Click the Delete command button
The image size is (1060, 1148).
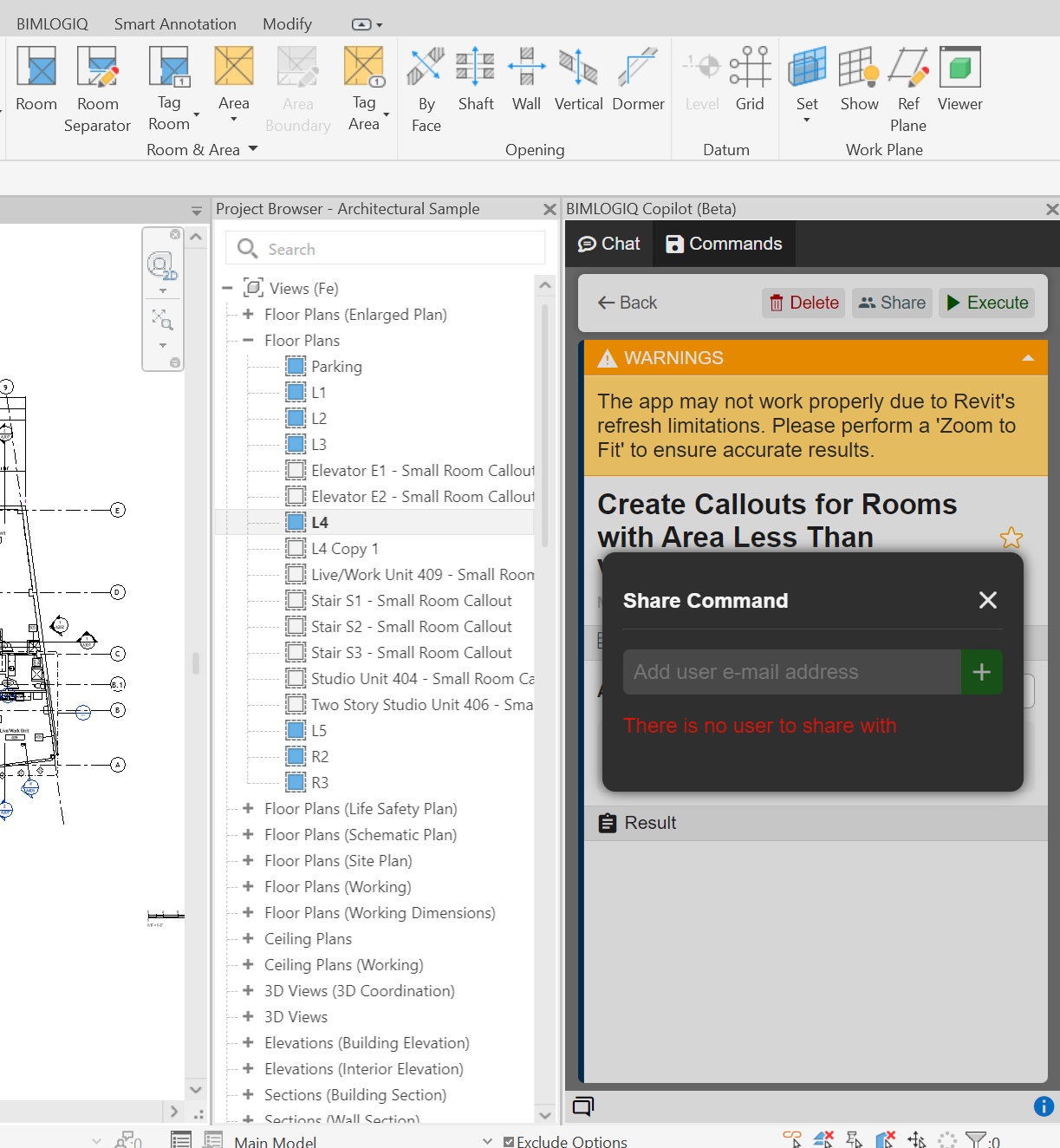tap(803, 303)
